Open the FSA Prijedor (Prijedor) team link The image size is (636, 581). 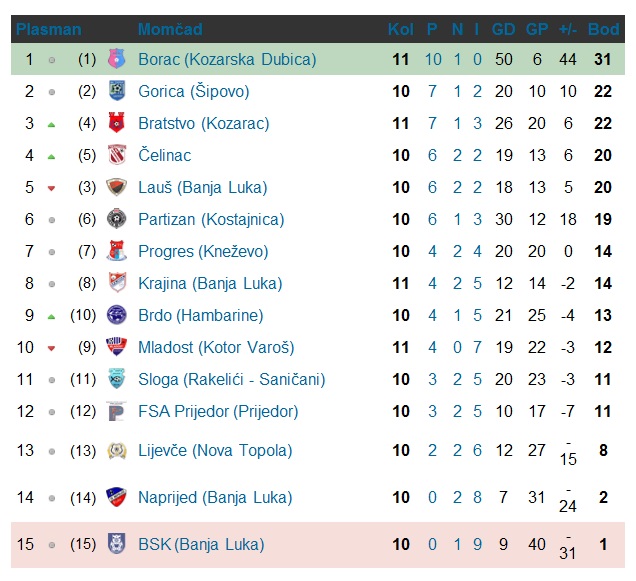coord(218,412)
